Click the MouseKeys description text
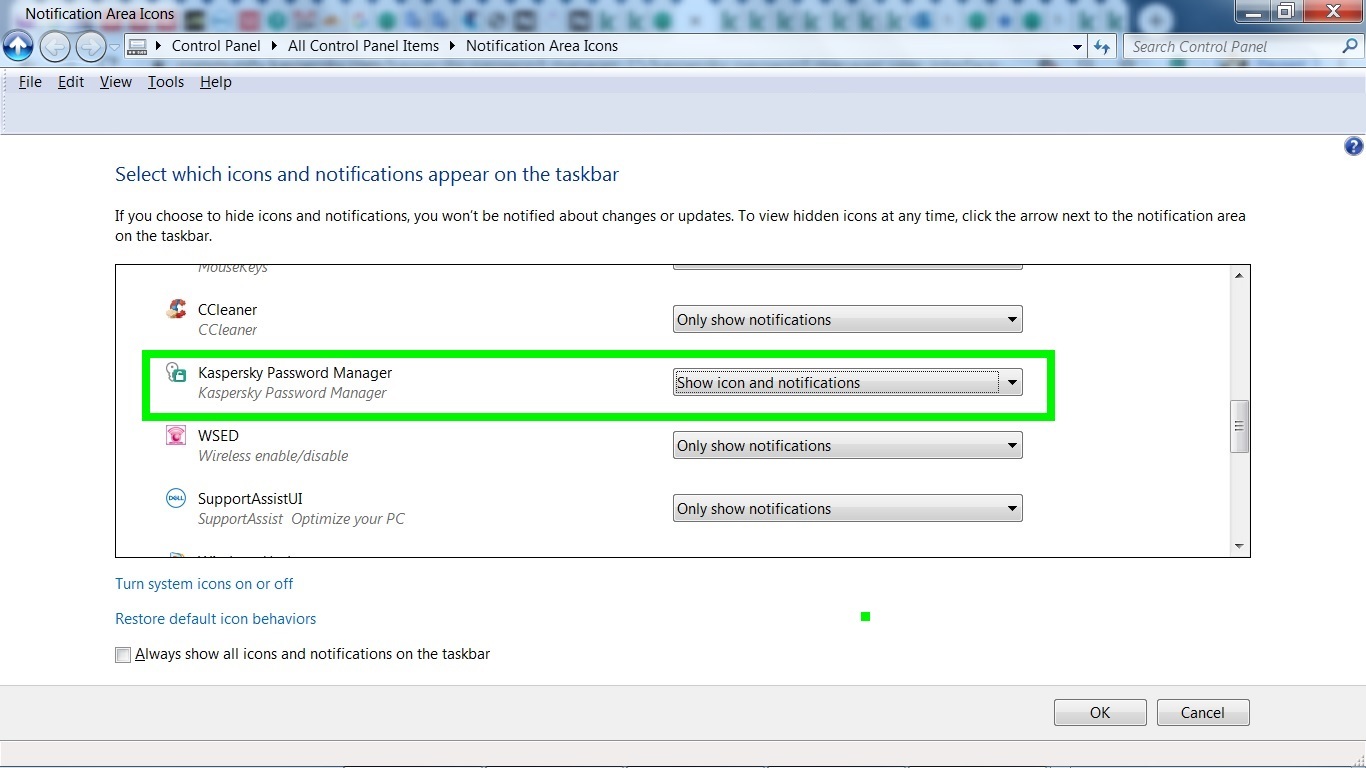1366x768 pixels. [x=233, y=268]
